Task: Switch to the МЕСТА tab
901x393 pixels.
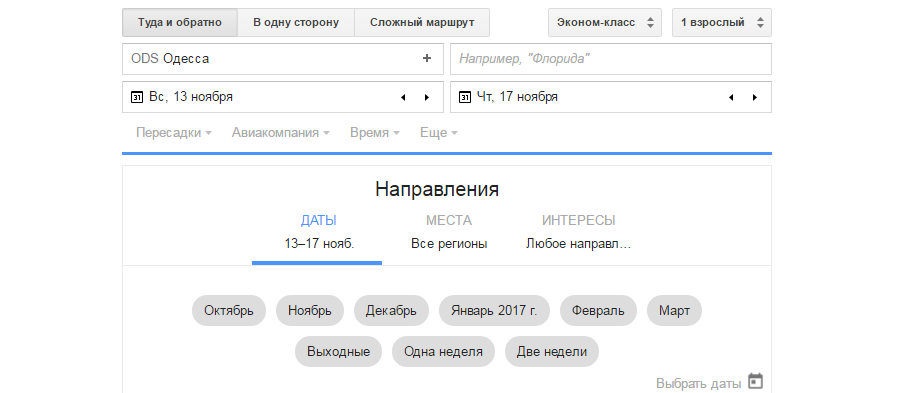Action: click(x=449, y=232)
